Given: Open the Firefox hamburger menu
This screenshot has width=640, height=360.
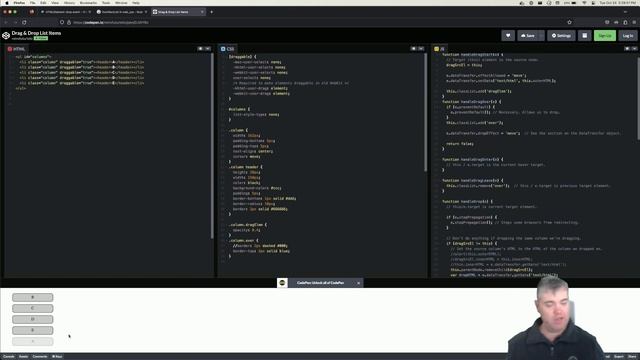Looking at the screenshot, I should [x=634, y=22].
